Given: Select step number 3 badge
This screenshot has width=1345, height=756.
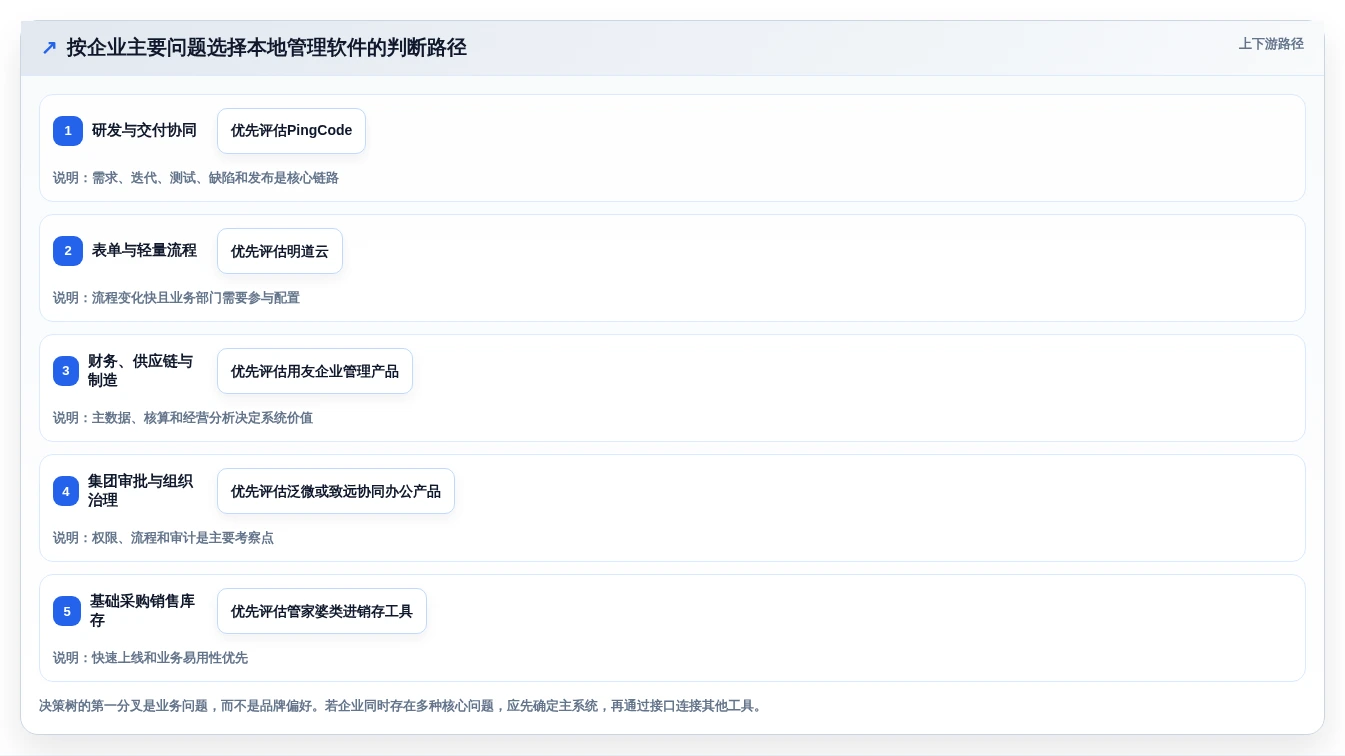Looking at the screenshot, I should pos(66,371).
